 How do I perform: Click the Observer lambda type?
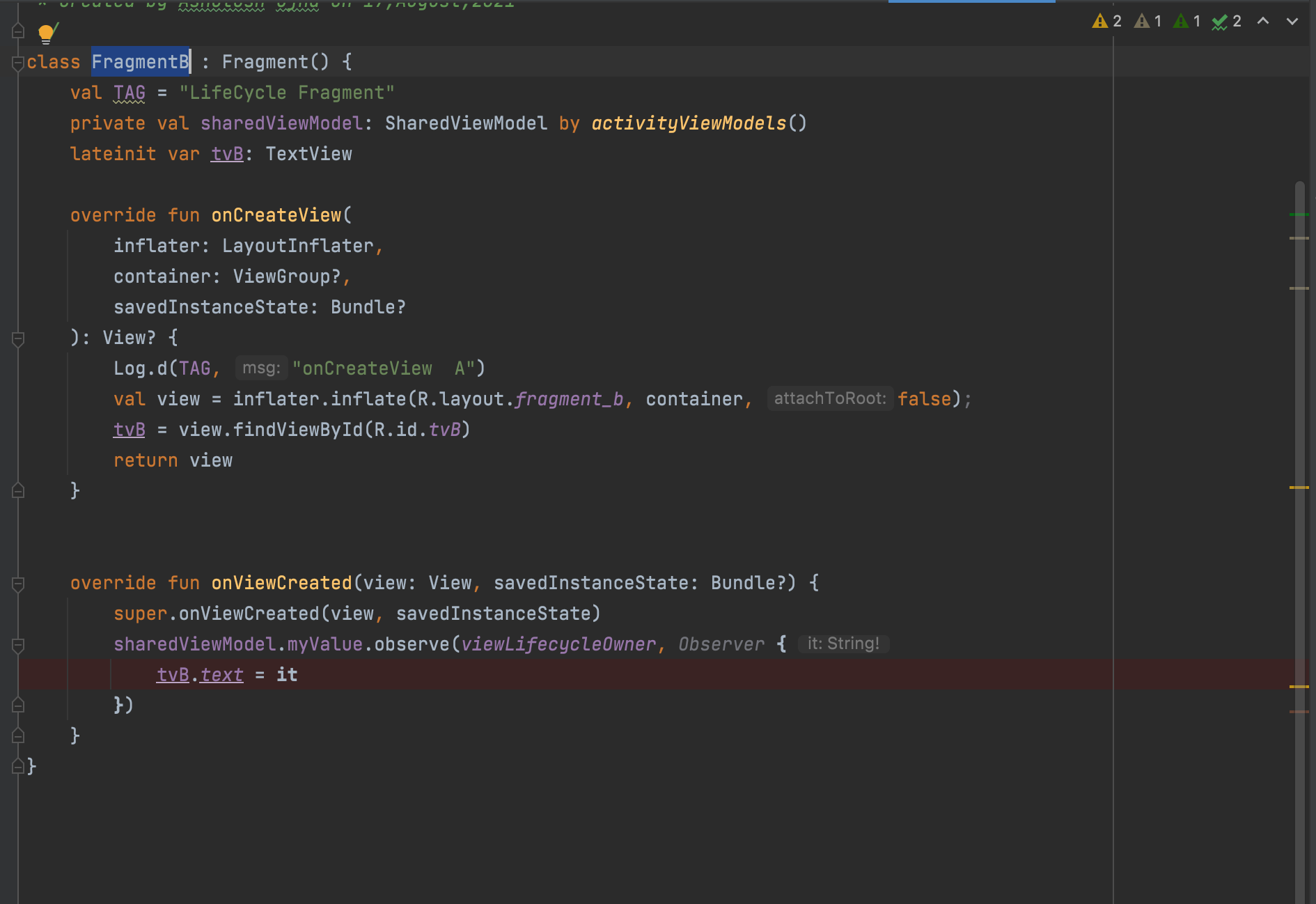(x=721, y=644)
